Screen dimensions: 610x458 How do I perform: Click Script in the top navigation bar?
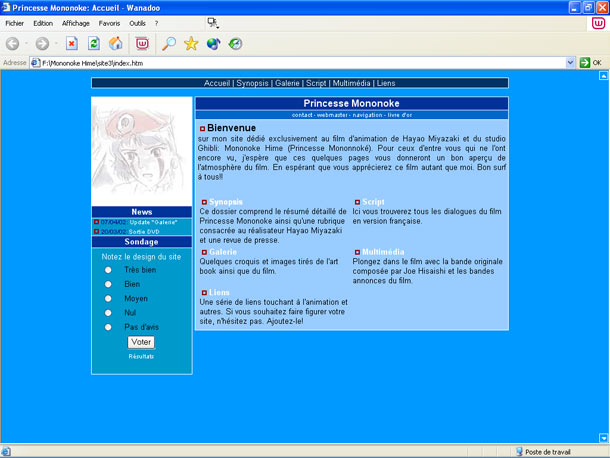pos(316,83)
